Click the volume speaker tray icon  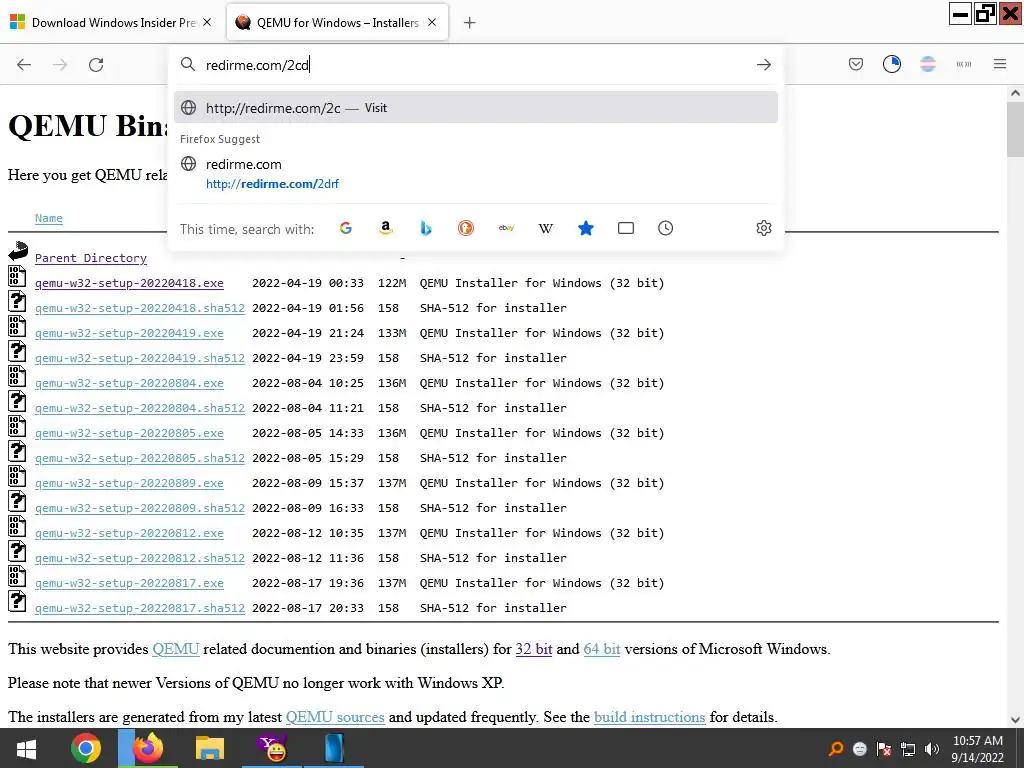click(x=932, y=749)
